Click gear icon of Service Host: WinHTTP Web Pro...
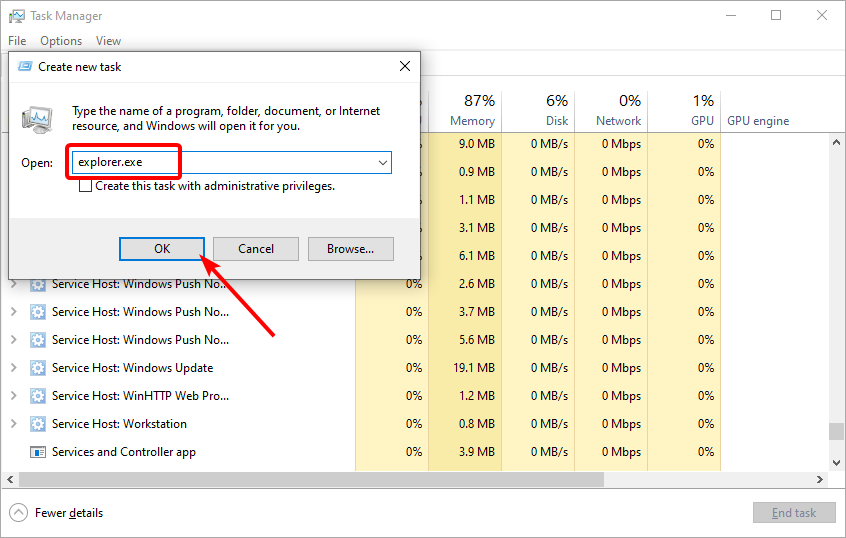Screen dimensions: 846x538 38,396
